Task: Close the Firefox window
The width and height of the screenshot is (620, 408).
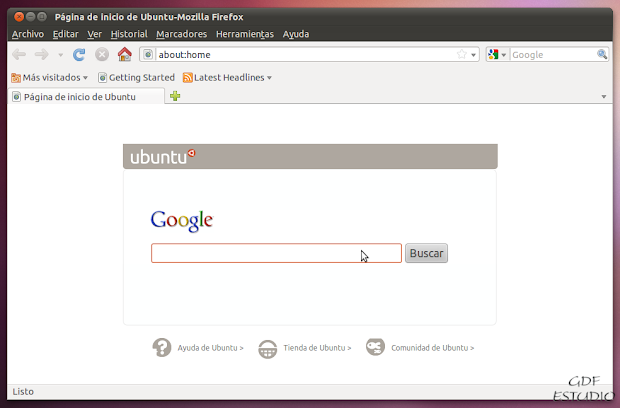Action: pyautogui.click(x=19, y=17)
